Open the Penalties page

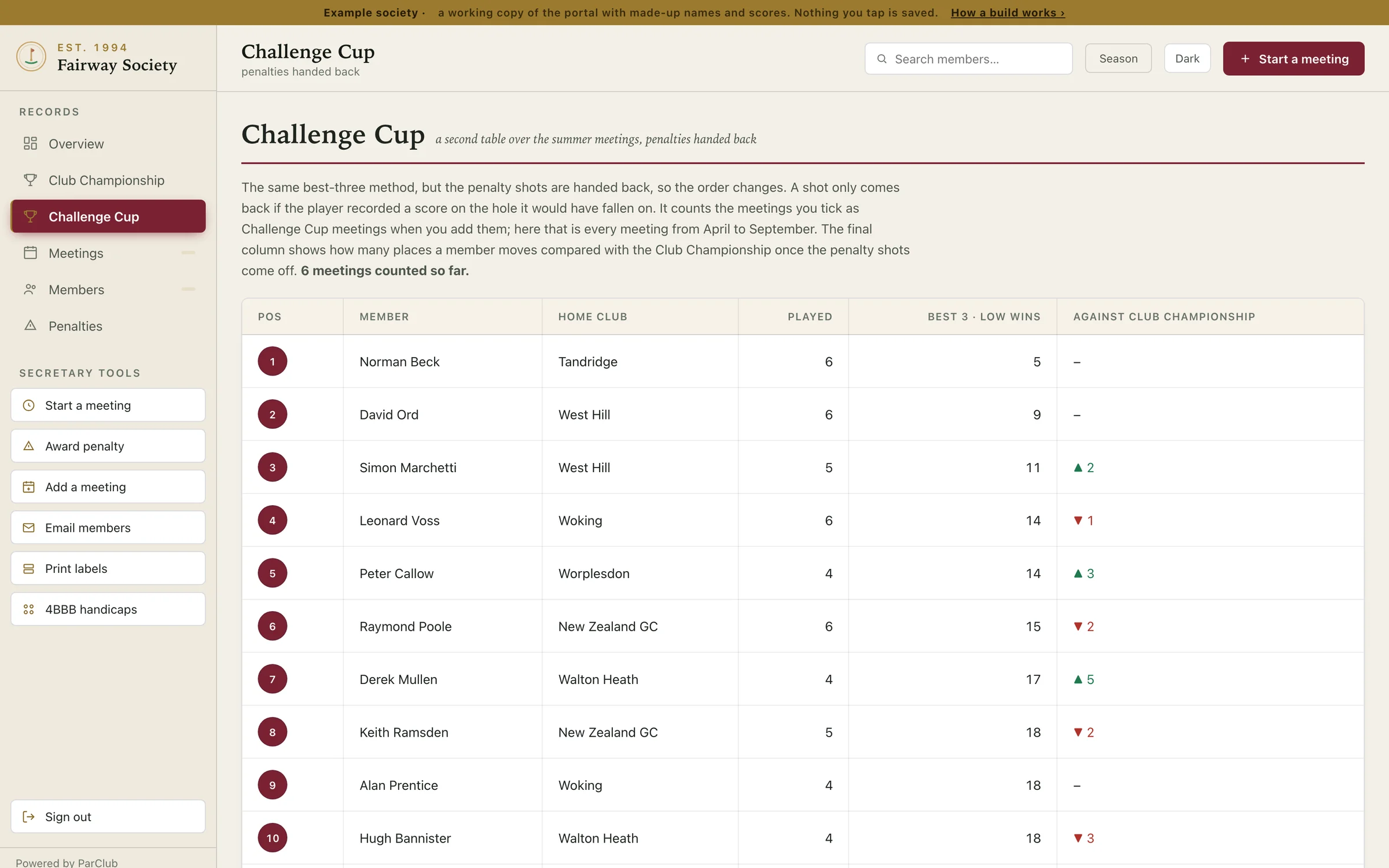click(108, 326)
